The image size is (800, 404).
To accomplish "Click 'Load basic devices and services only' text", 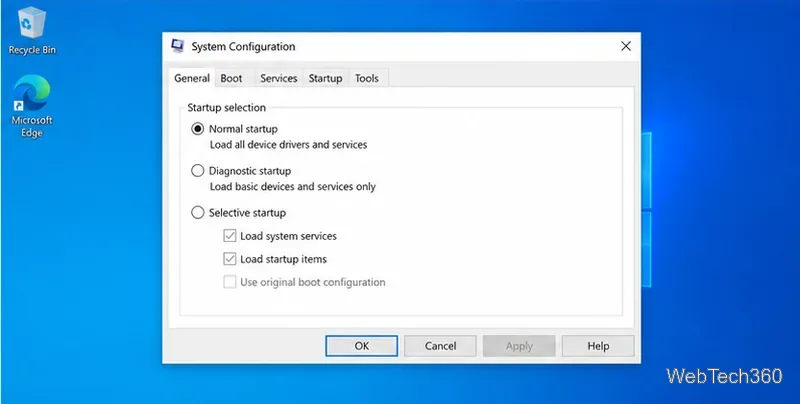I will coord(292,187).
